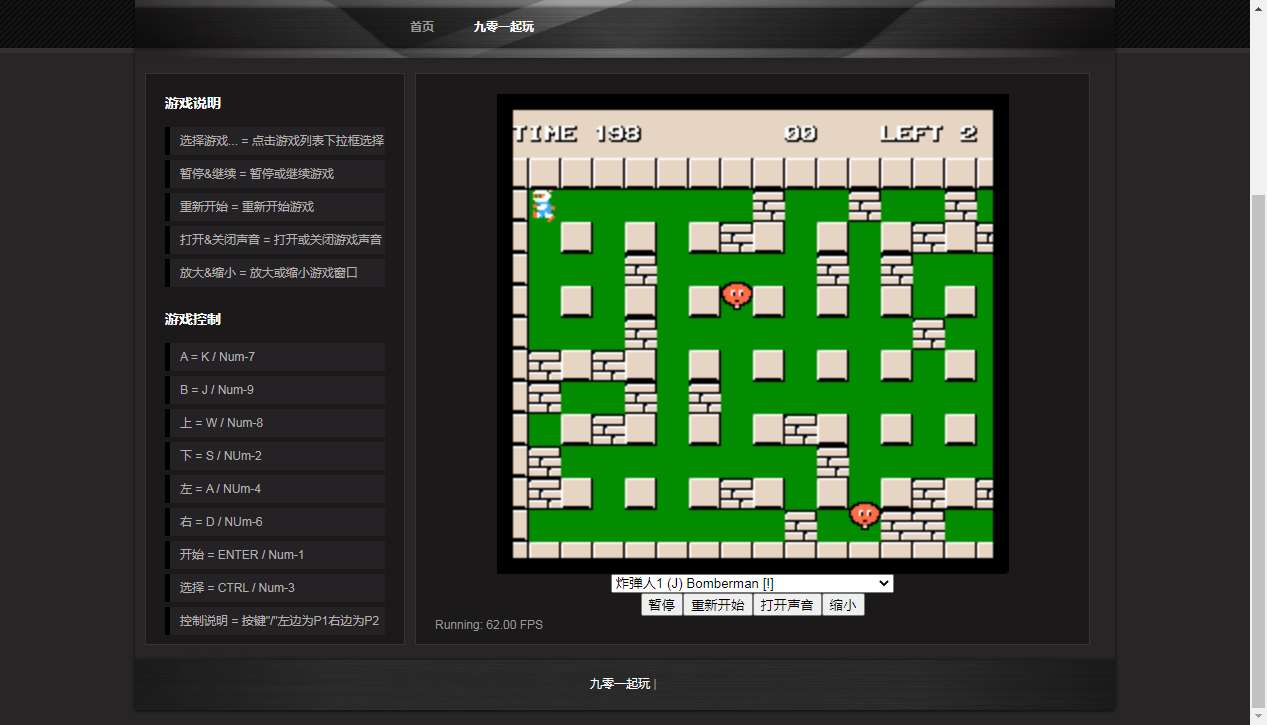Click the scrollbar up arrow
The width and height of the screenshot is (1267, 725).
[1258, 8]
